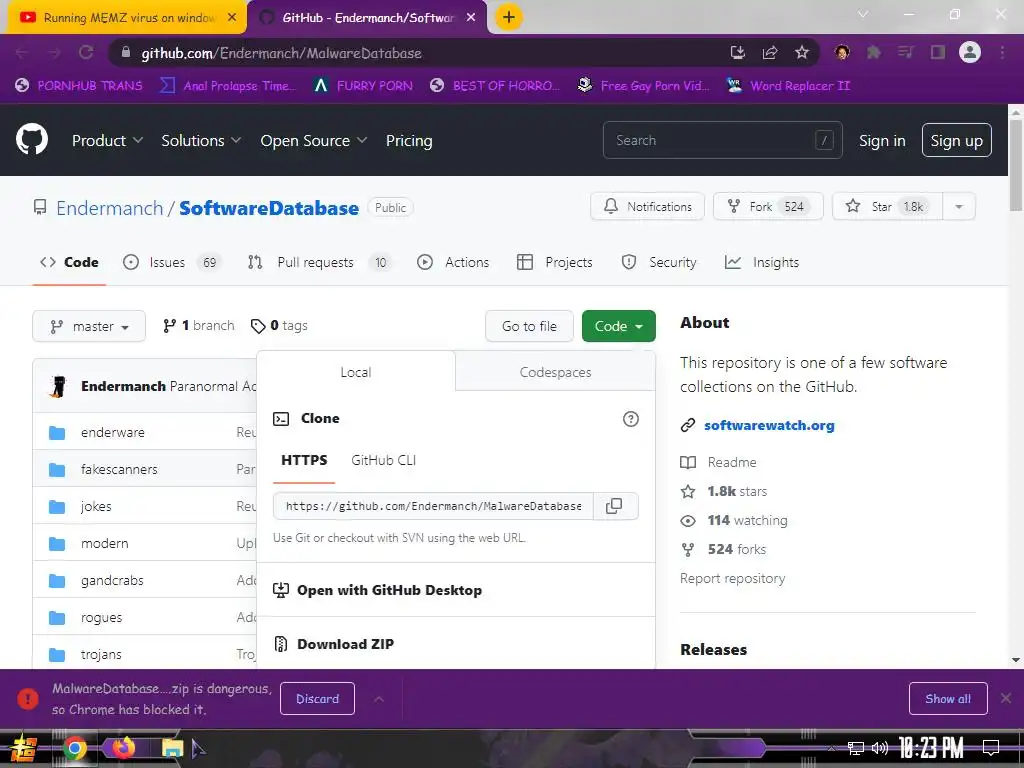Open the Product navigation dropdown

(107, 140)
